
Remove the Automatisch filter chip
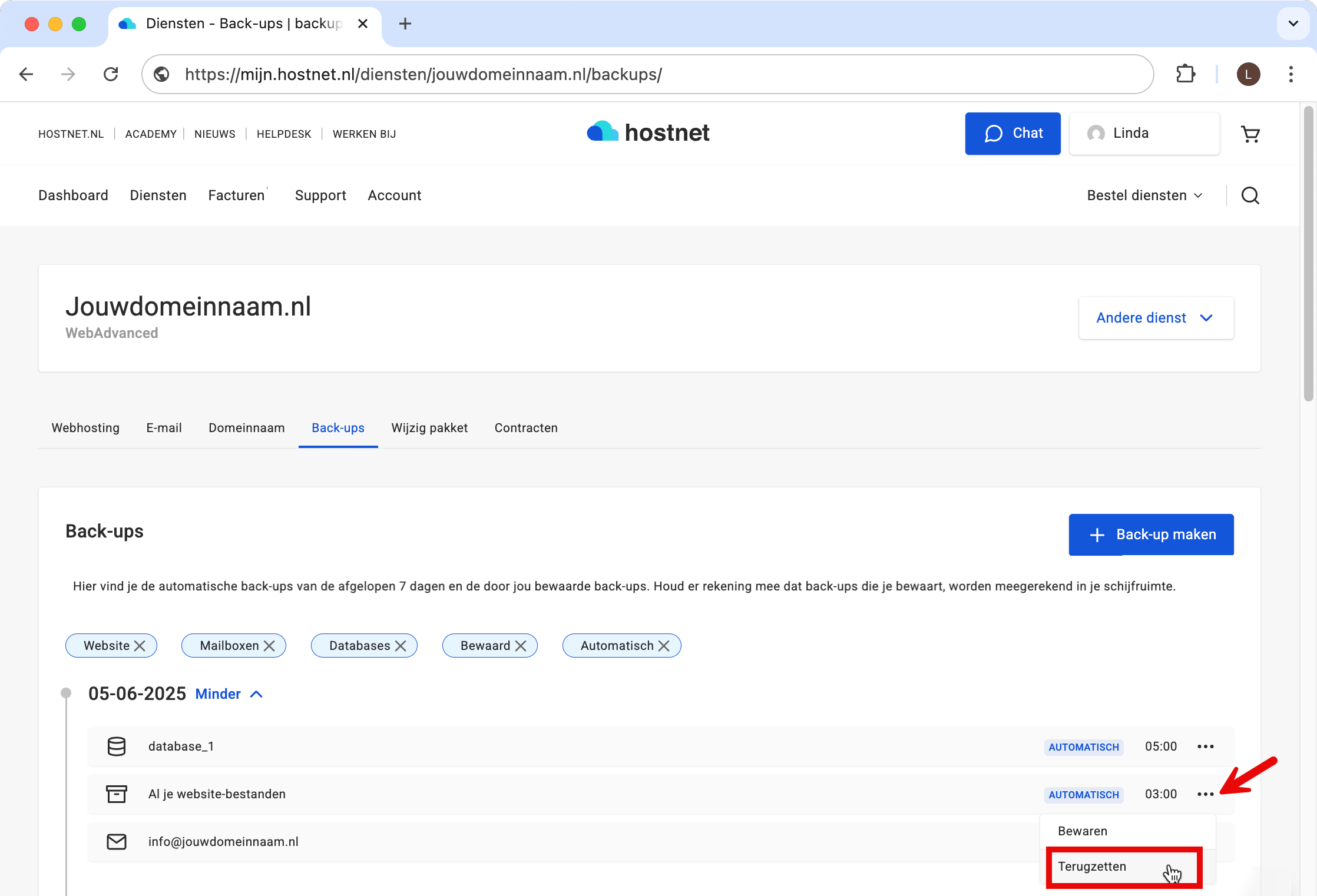(x=664, y=646)
